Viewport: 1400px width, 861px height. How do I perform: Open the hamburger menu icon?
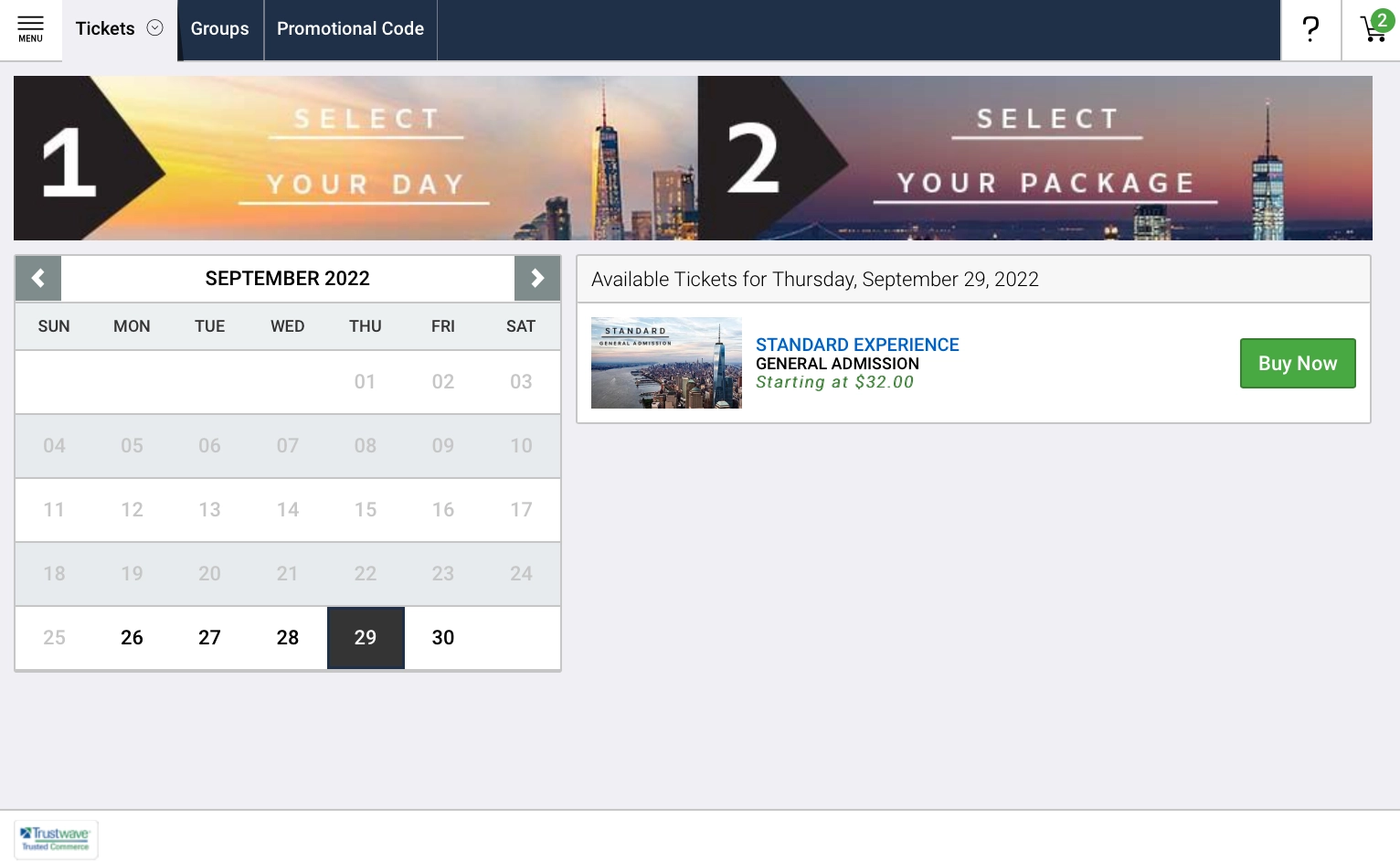[x=30, y=29]
